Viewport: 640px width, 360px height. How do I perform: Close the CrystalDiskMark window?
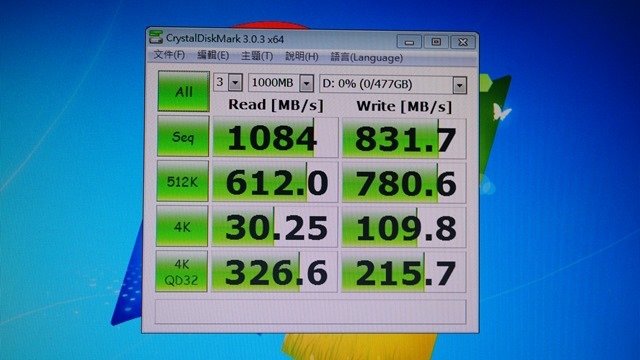tap(463, 42)
